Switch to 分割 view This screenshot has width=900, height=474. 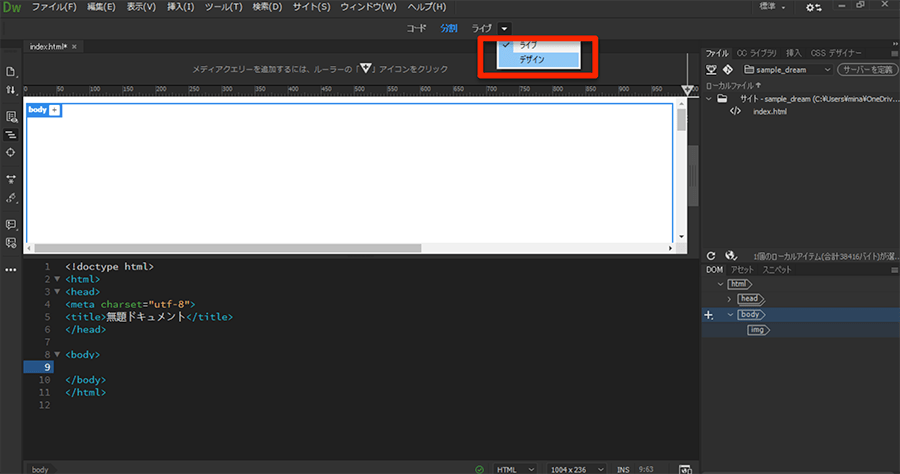coord(449,28)
